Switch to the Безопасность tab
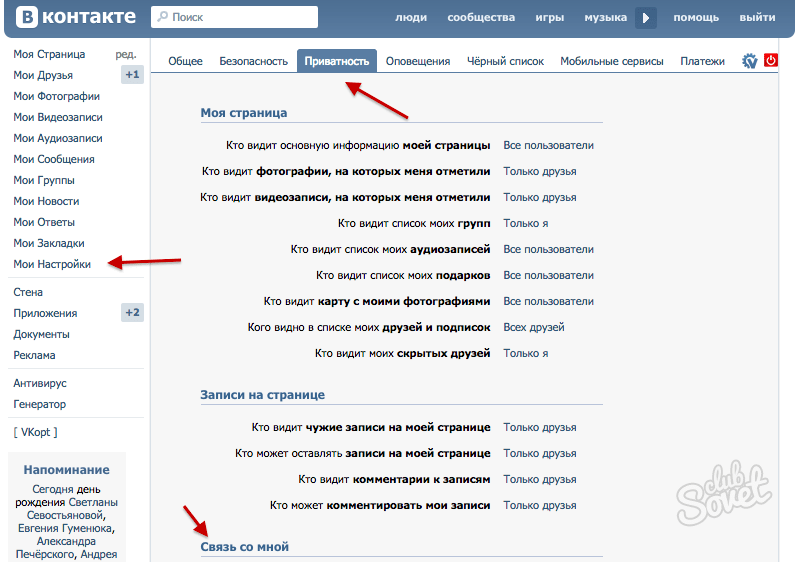The width and height of the screenshot is (807, 562). (253, 61)
